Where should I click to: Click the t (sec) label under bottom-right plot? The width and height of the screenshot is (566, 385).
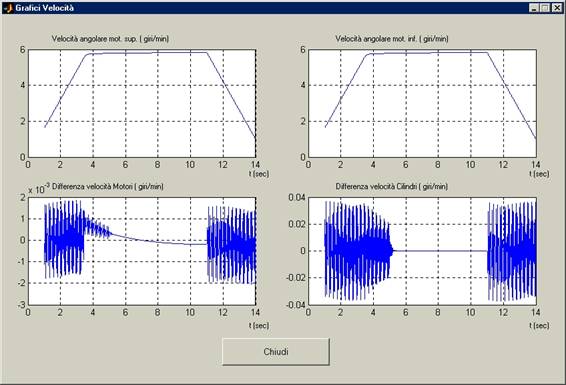click(x=539, y=325)
